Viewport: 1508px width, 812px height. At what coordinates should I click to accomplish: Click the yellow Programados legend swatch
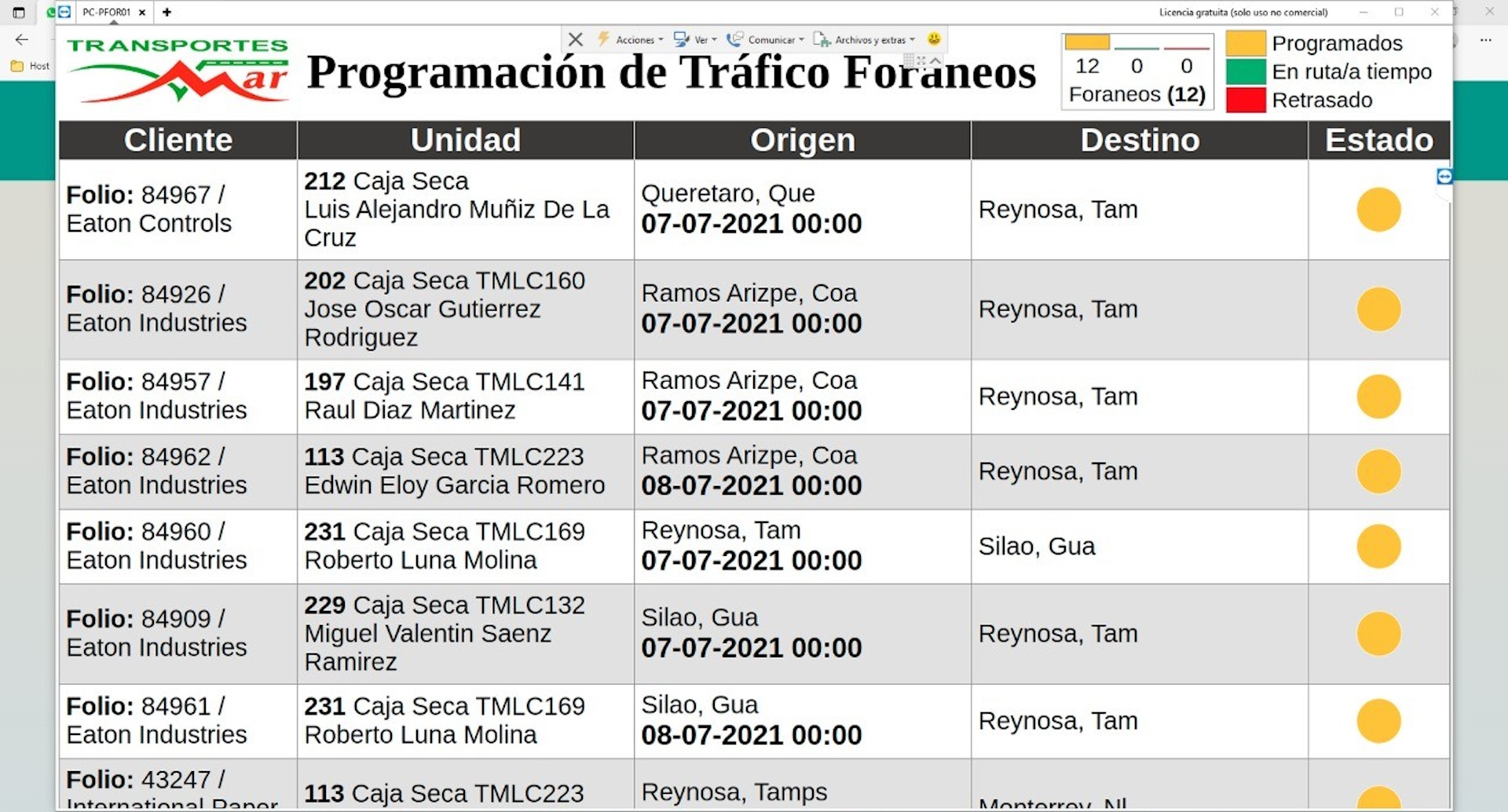1246,43
